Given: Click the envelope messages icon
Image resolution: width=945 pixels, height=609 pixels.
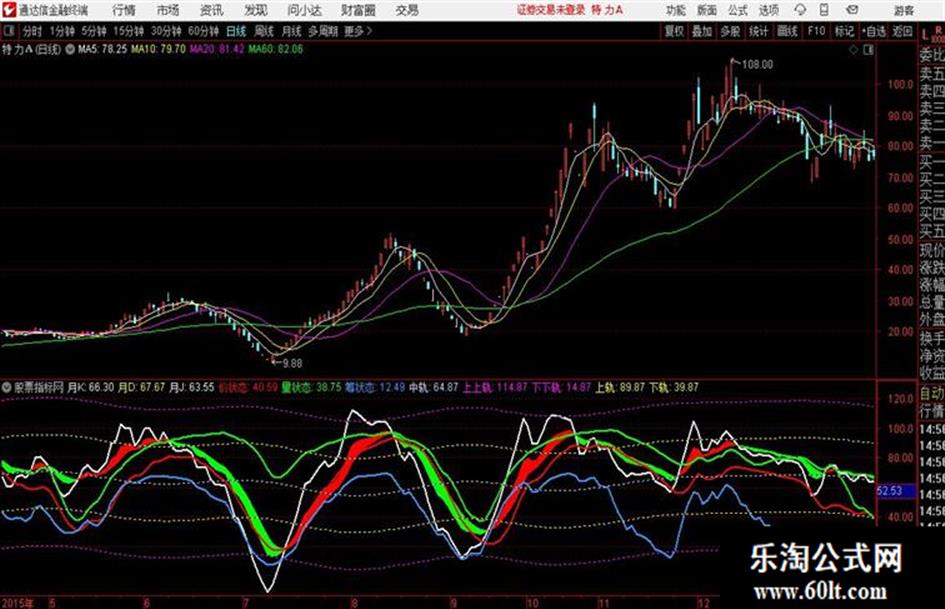Looking at the screenshot, I should tap(852, 10).
